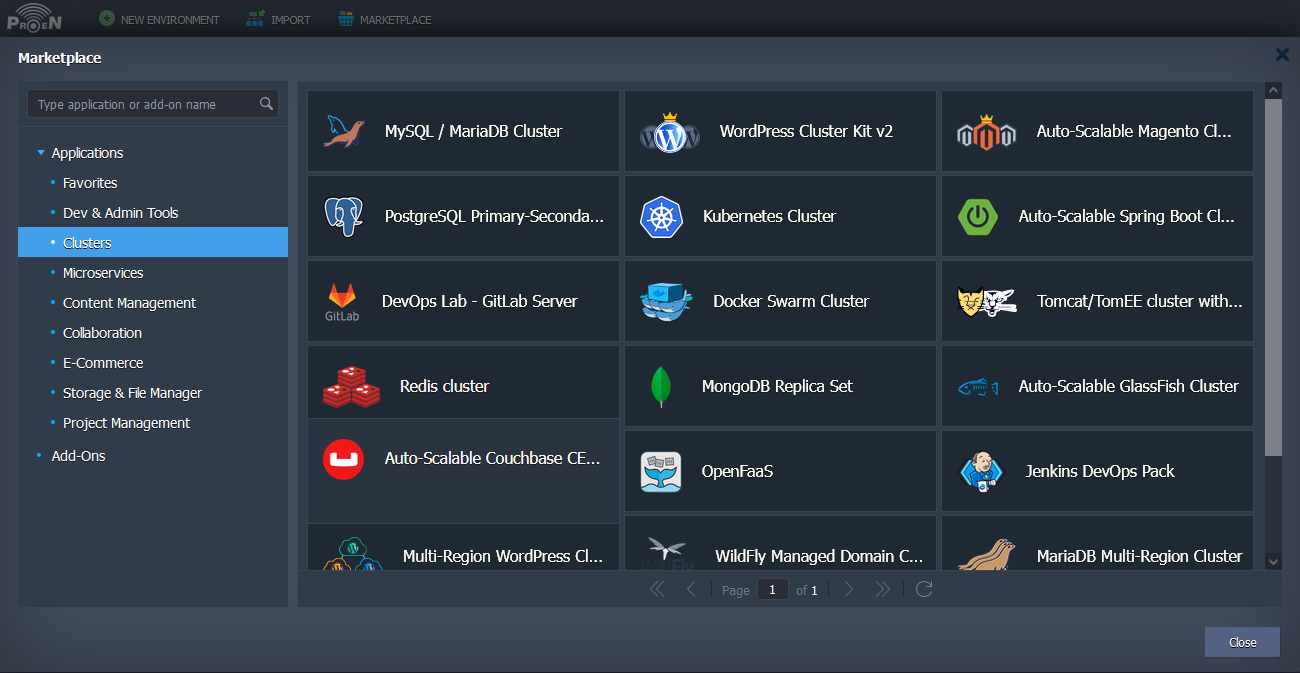
Task: Click the GitLab fox logo
Action: [x=341, y=297]
